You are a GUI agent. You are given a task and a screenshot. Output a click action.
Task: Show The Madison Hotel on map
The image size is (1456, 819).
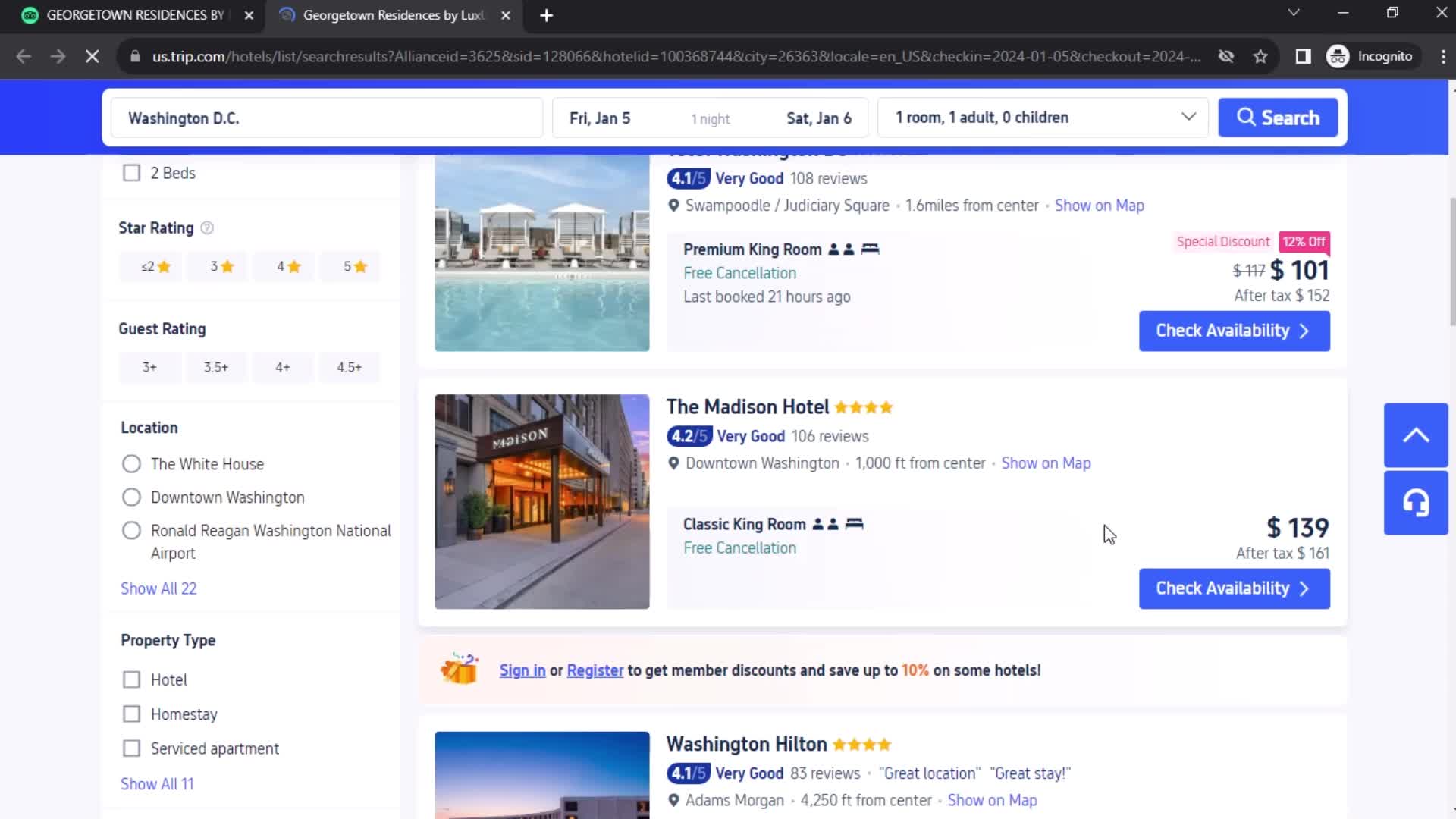coord(1046,463)
